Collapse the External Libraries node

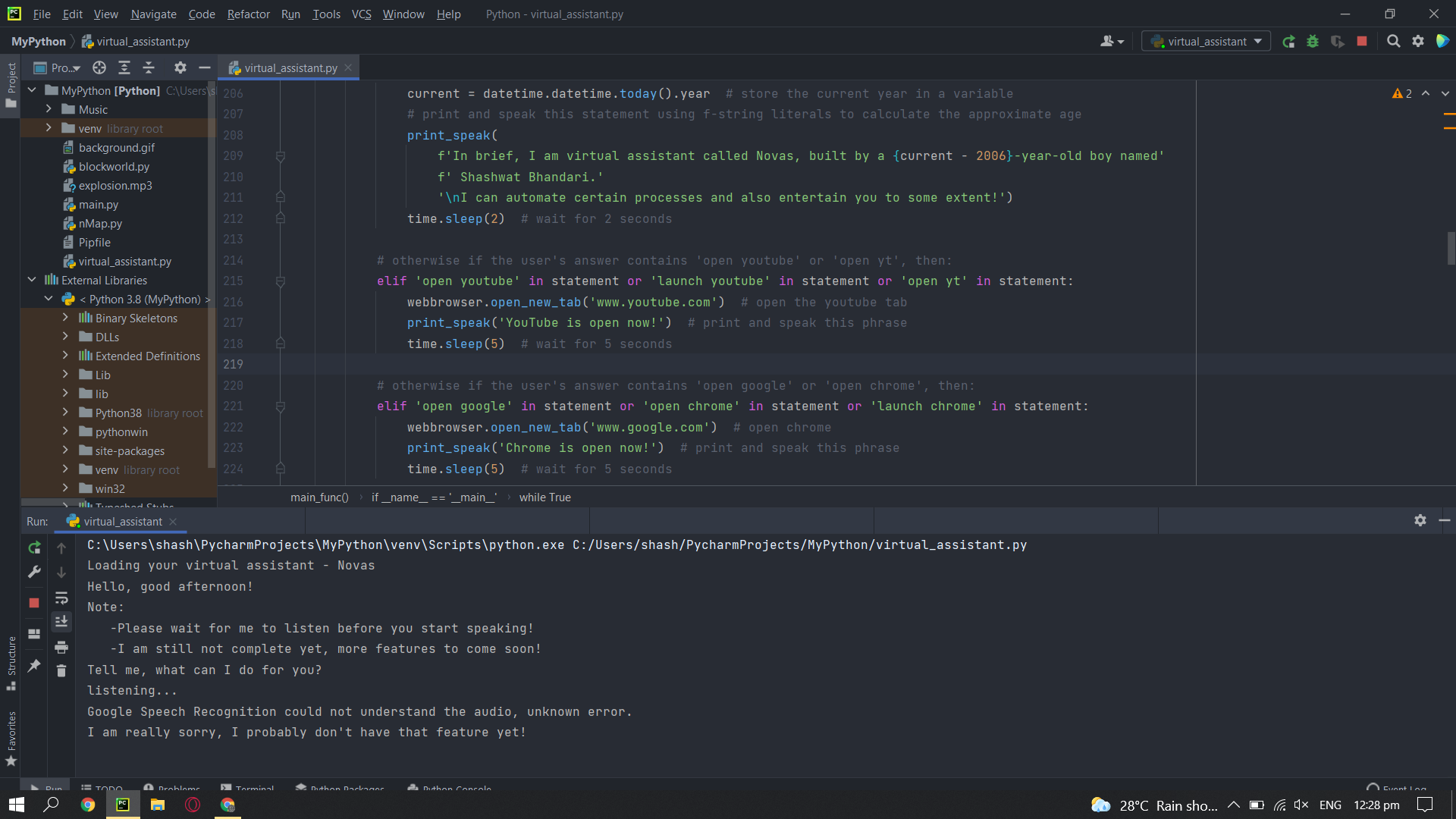[32, 280]
